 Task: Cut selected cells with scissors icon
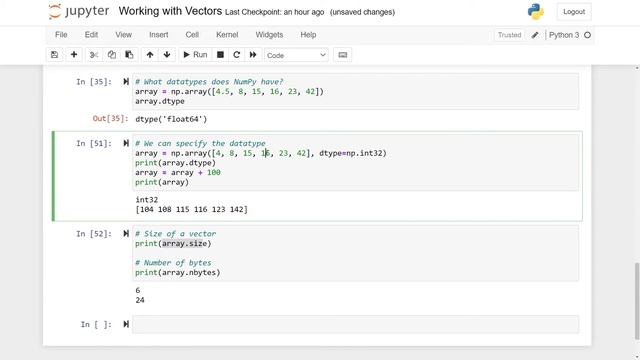[x=94, y=55]
